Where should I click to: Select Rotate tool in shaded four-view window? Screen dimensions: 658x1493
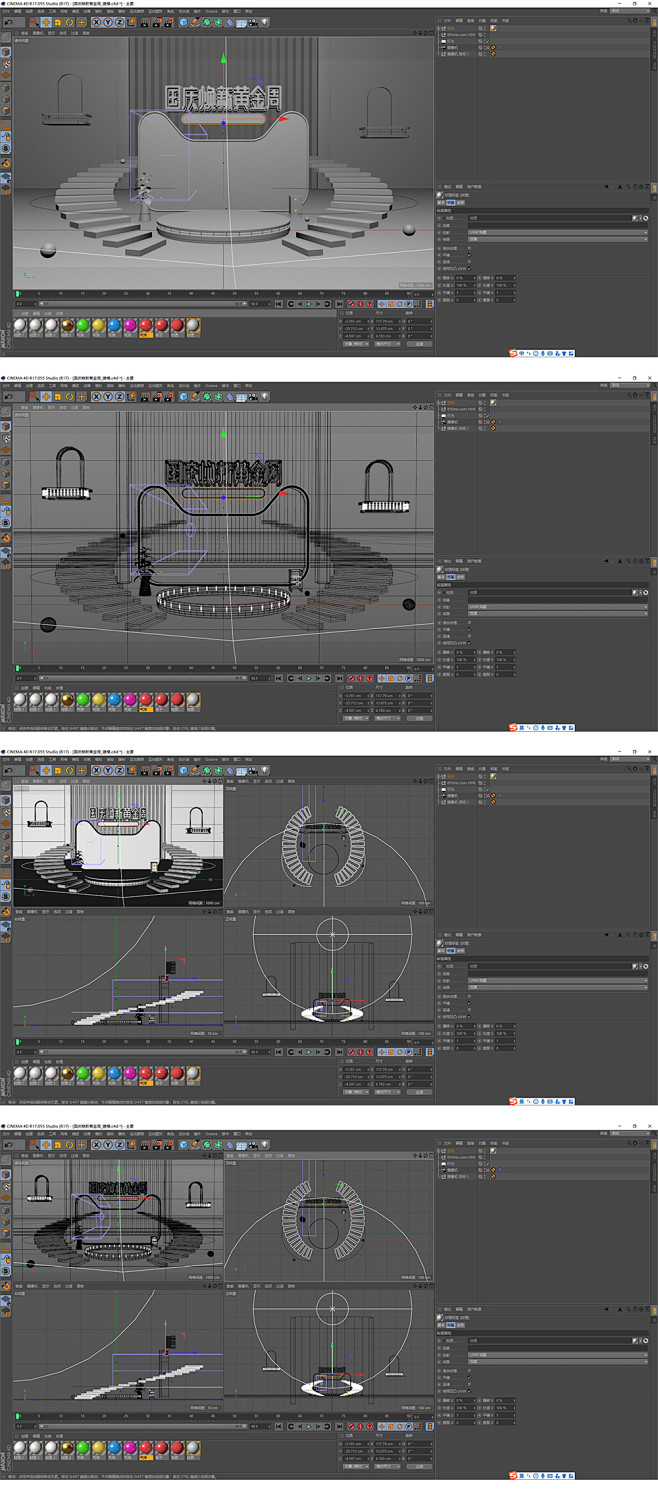pyautogui.click(x=69, y=770)
